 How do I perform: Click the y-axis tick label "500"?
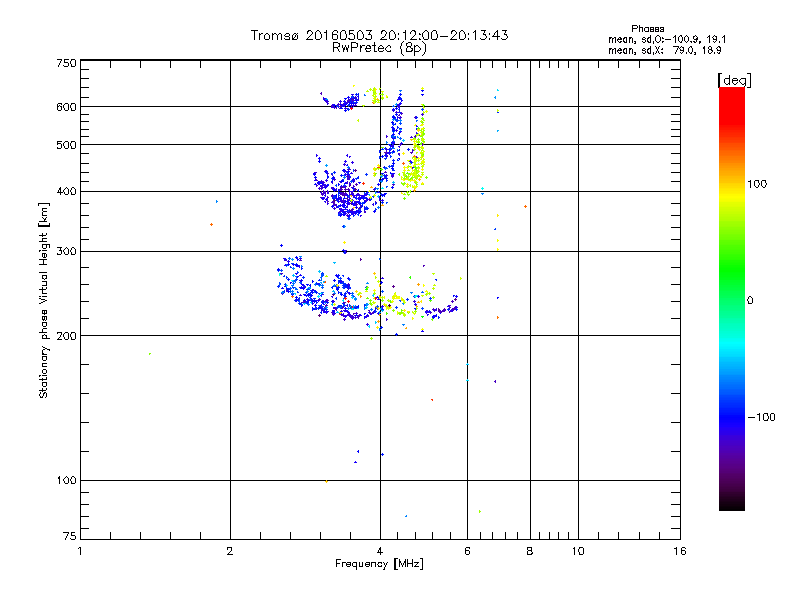pos(66,145)
